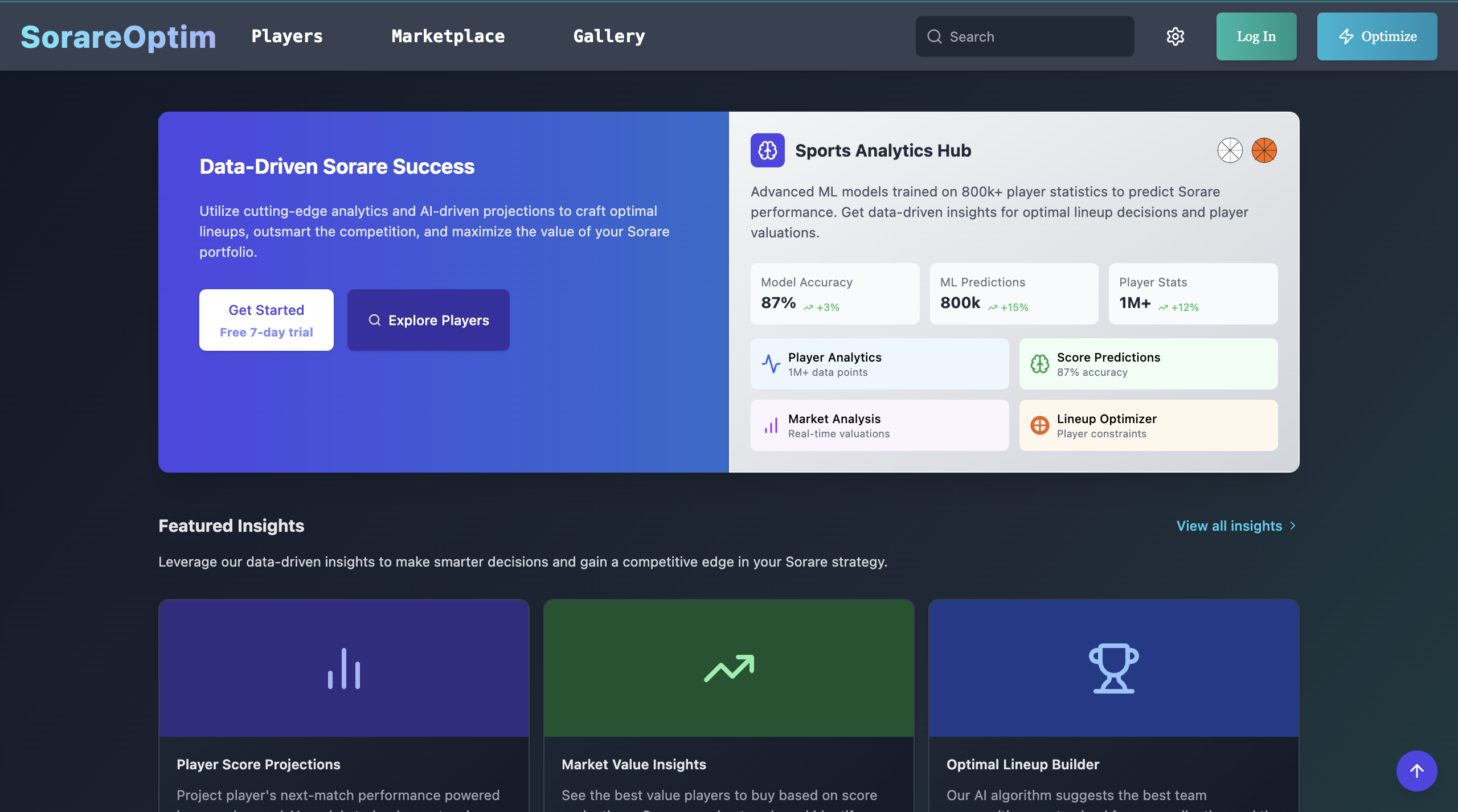Viewport: 1458px width, 812px height.
Task: Click the Real-time valuations subtitle text
Action: pyautogui.click(x=838, y=434)
